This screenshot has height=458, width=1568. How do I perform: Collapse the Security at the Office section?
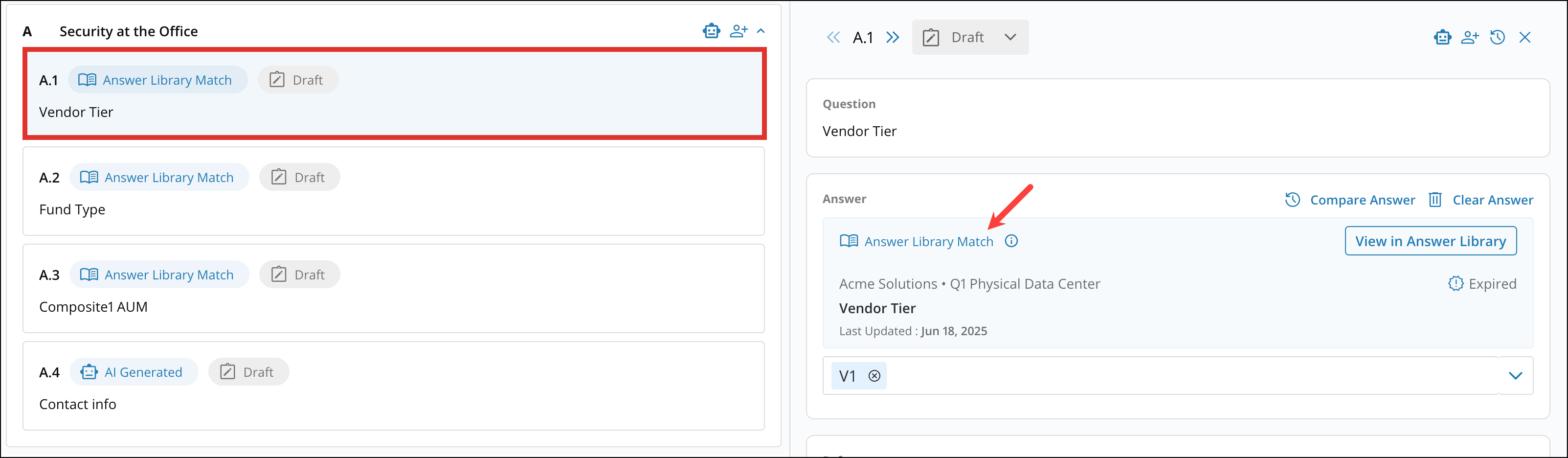point(760,30)
